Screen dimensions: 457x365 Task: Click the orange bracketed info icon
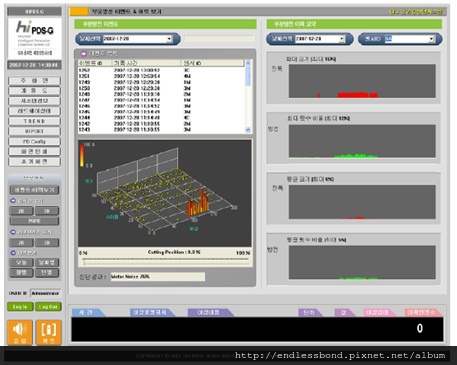click(49, 332)
